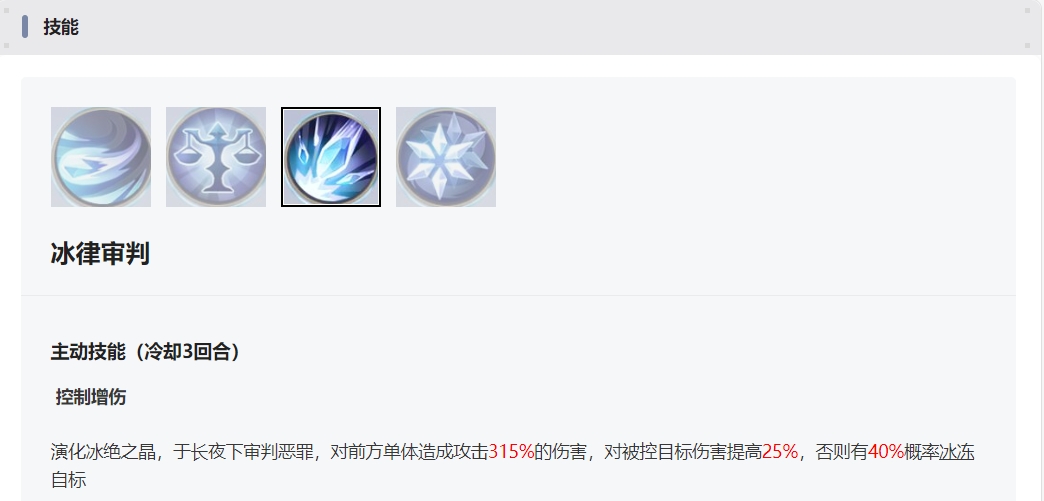Click the highlighted ice shard skill icon
The image size is (1044, 501).
(331, 157)
